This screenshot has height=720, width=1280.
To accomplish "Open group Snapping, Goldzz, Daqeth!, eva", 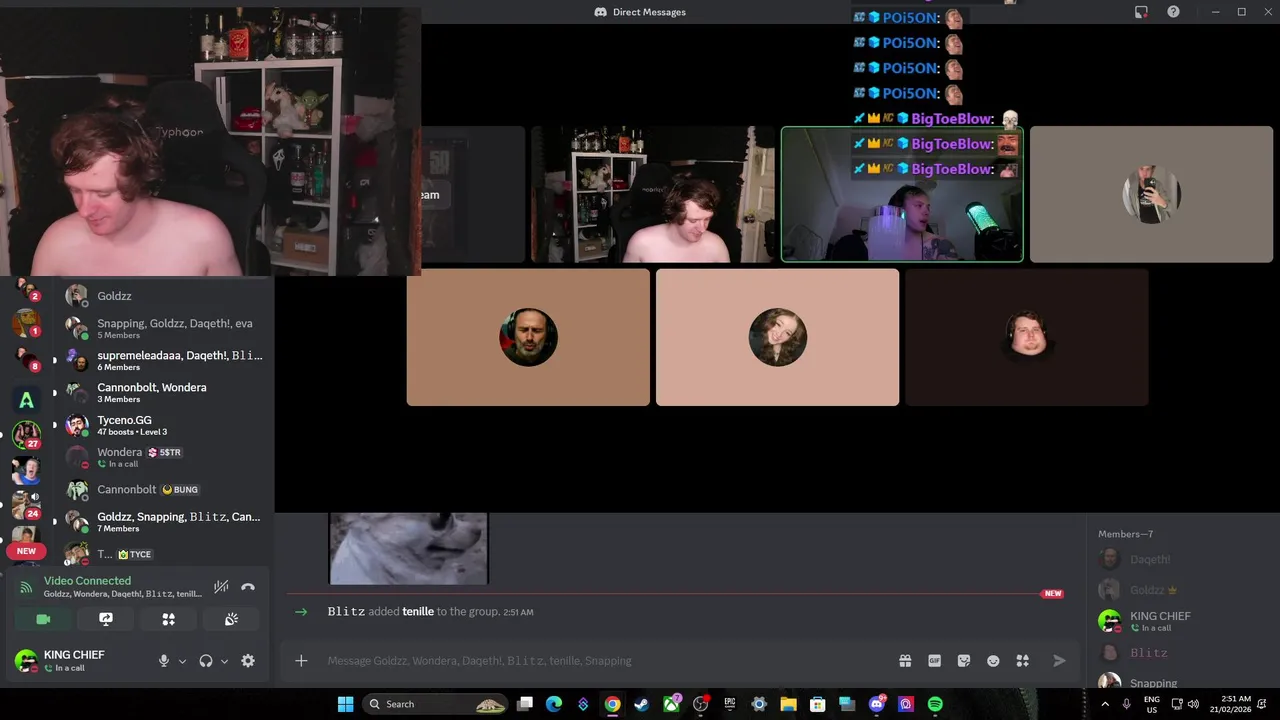I will 165,328.
